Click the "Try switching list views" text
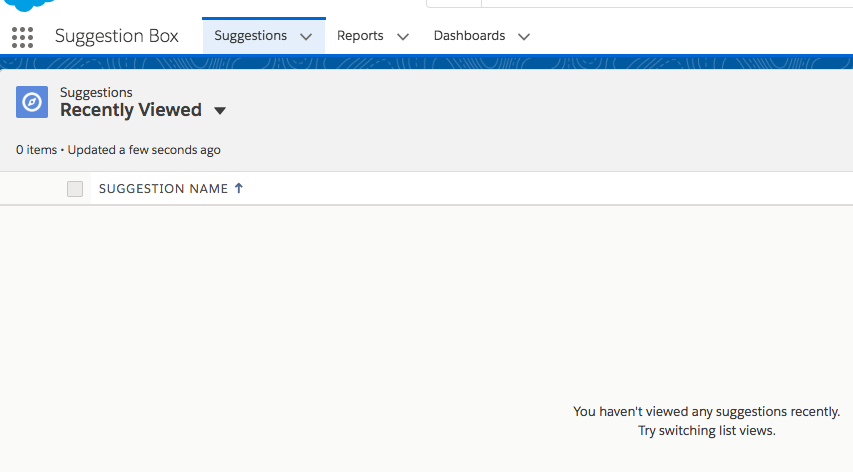Image resolution: width=853 pixels, height=472 pixels. coord(706,430)
